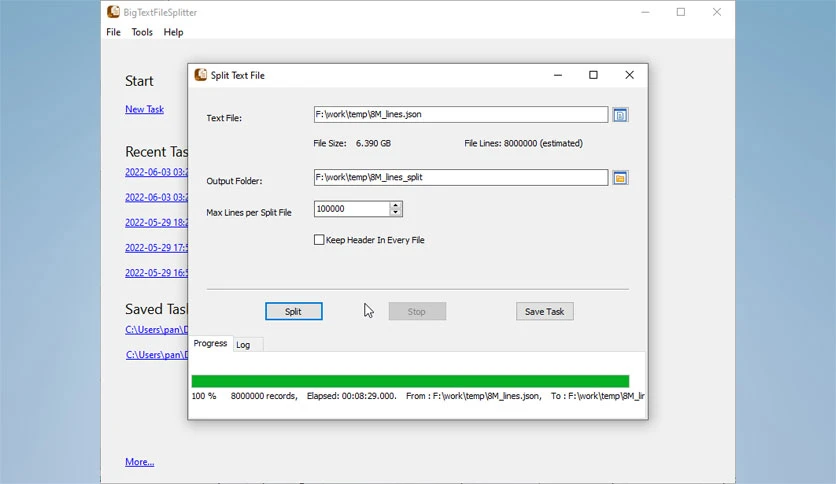Viewport: 836px width, 484px height.
Task: Close the BigTextFileSplitter main window
Action: click(717, 12)
